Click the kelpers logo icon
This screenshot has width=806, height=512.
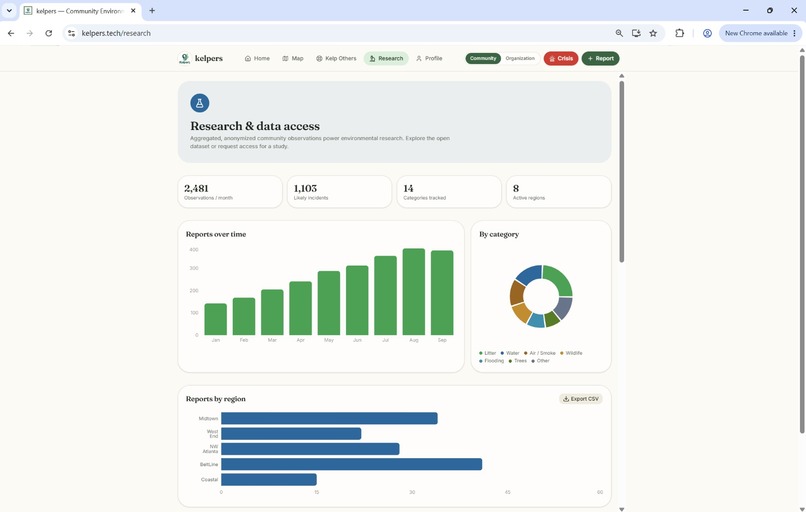point(185,59)
